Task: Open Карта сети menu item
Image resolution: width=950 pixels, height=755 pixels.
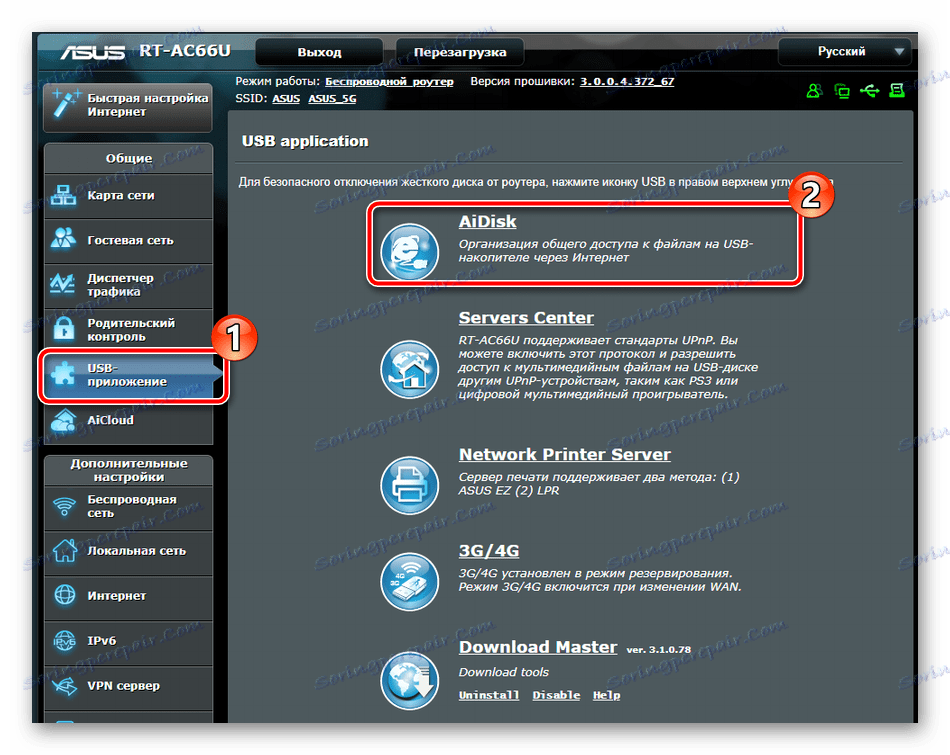Action: tap(128, 196)
